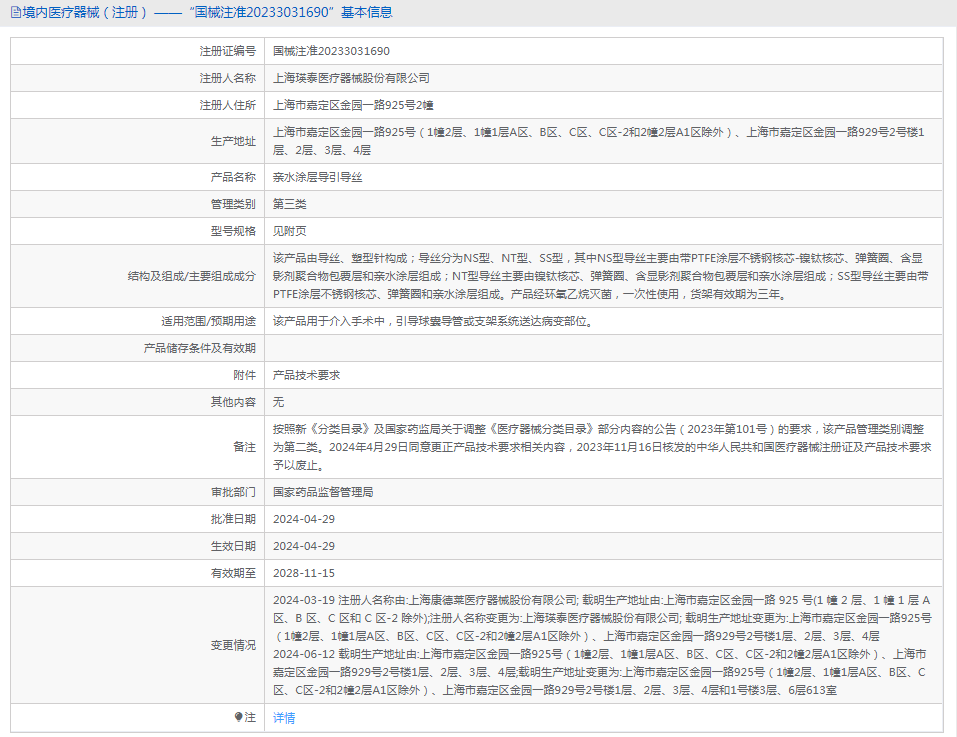Select product name 亲水涂层导引导丝
957x737 pixels.
click(x=318, y=177)
